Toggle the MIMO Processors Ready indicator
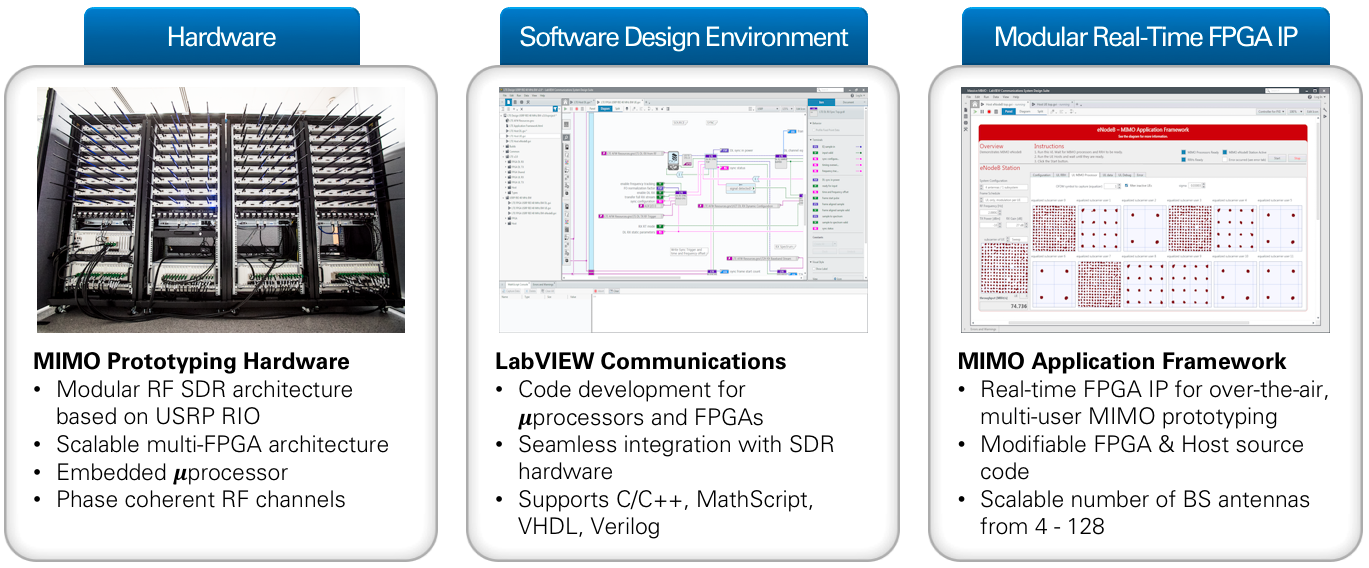Screen dimensions: 1369x568 point(1183,151)
